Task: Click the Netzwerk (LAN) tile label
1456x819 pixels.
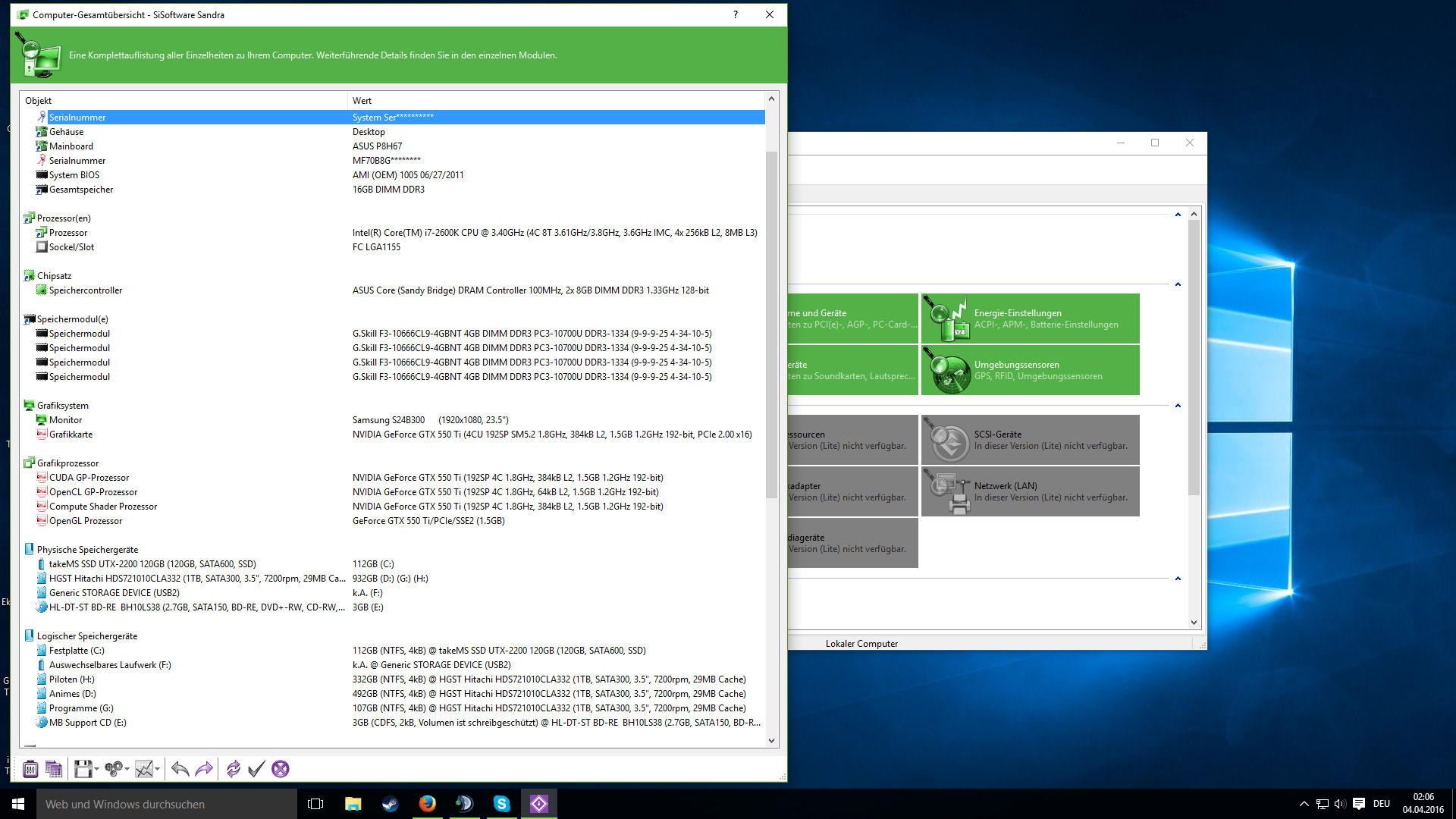Action: [1006, 486]
